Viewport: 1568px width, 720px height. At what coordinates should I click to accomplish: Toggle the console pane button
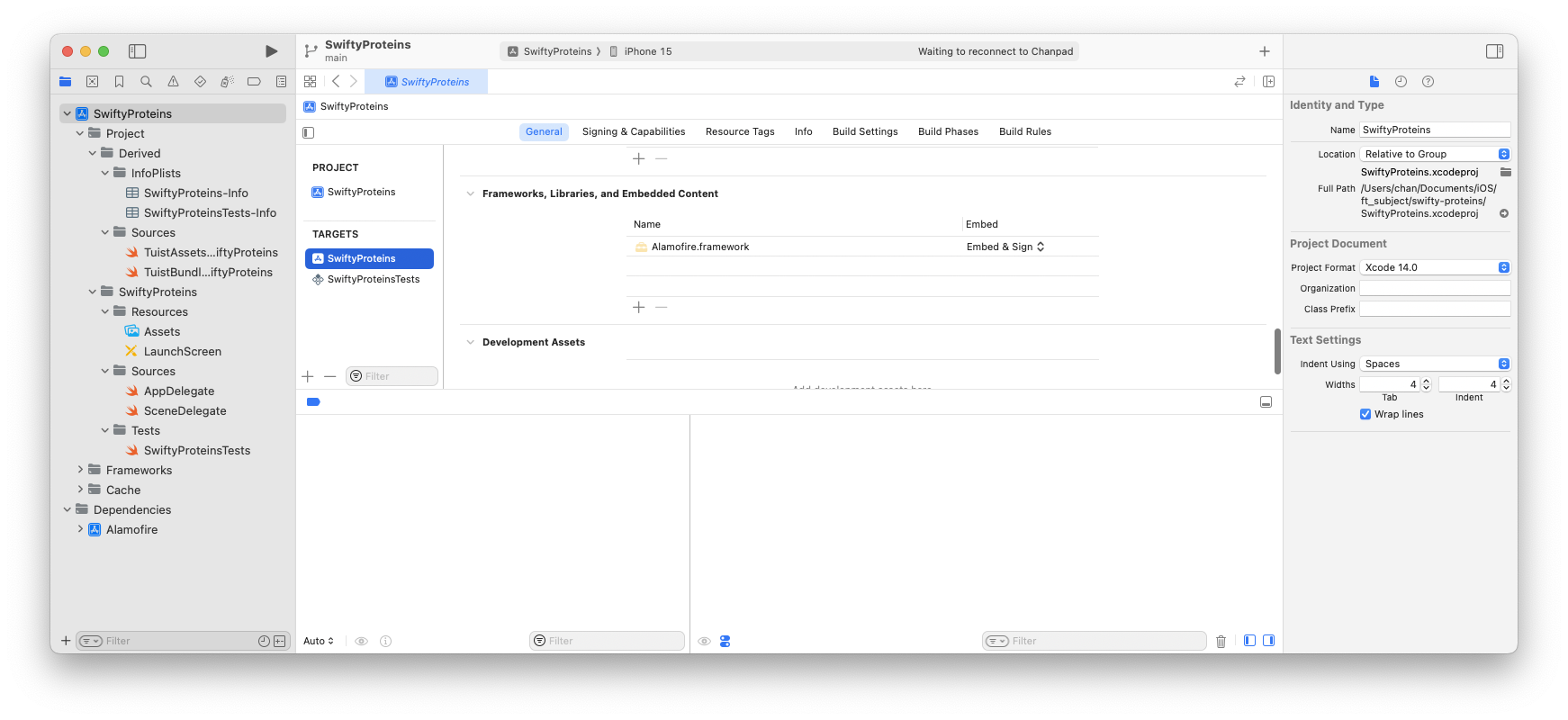(1268, 641)
